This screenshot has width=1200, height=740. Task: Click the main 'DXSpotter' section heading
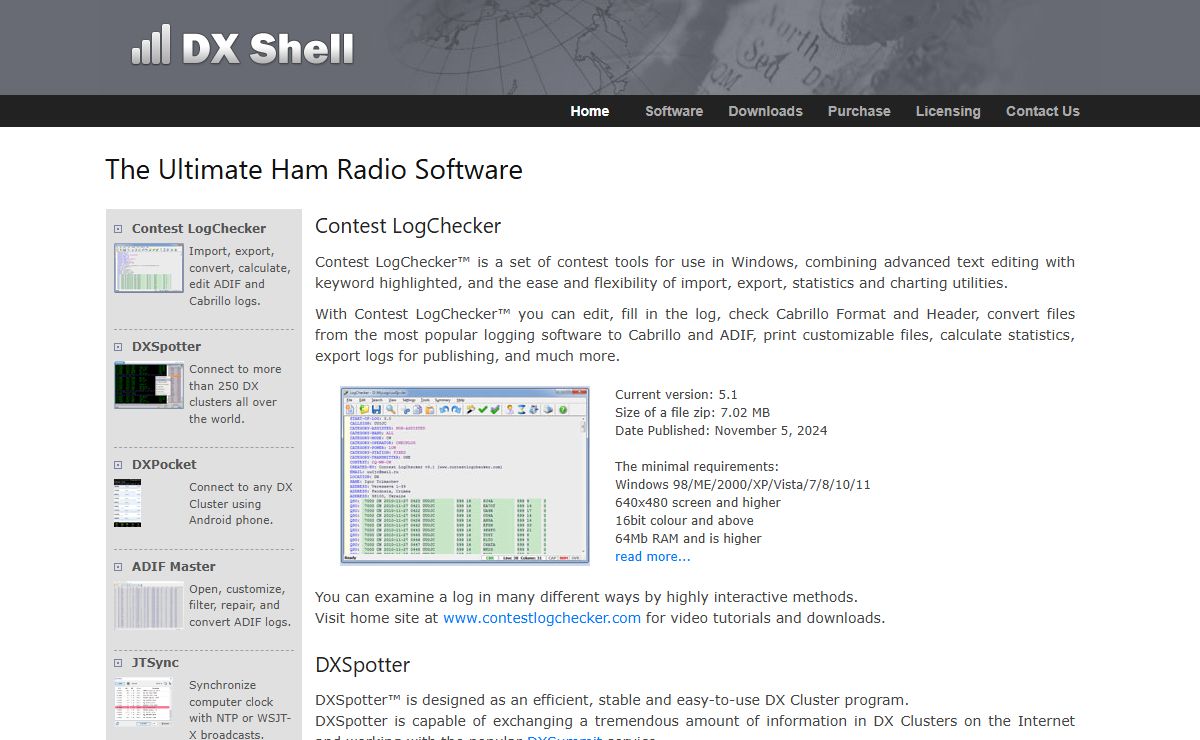363,665
